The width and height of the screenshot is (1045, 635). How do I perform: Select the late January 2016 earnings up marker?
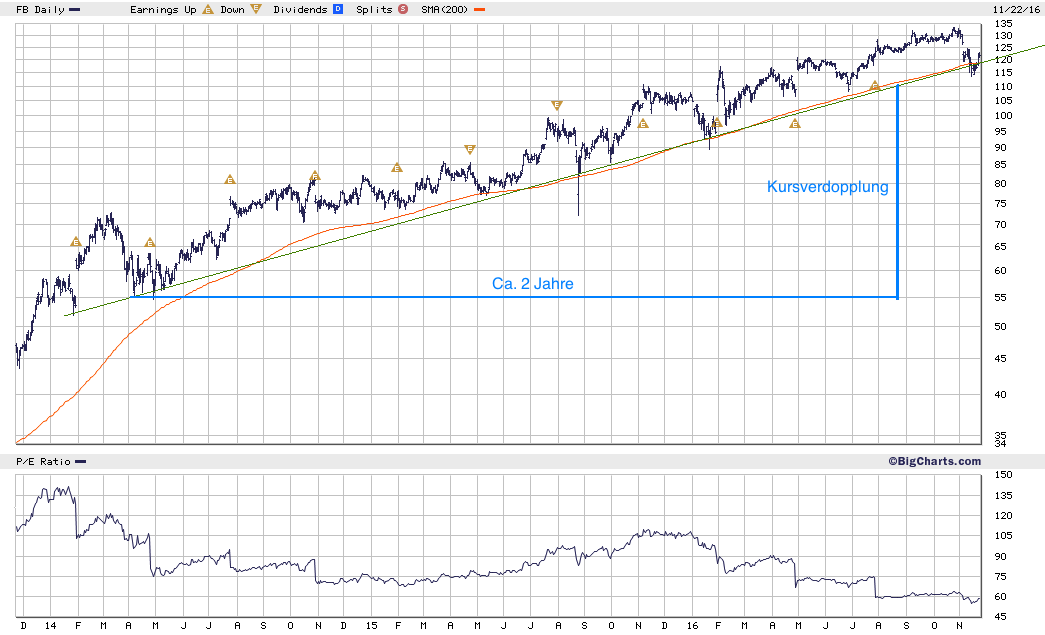point(717,123)
